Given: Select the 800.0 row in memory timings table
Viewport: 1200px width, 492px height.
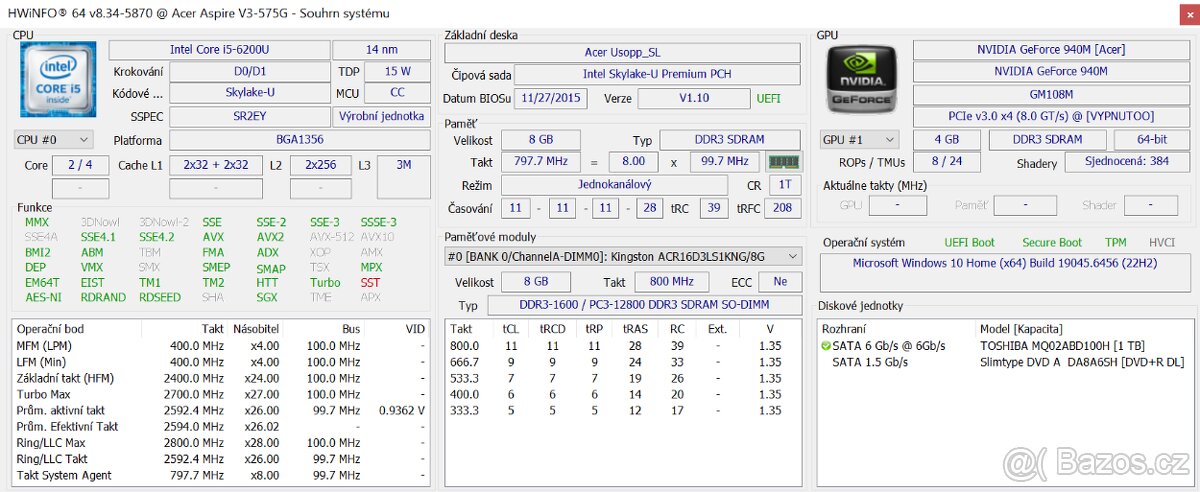Looking at the screenshot, I should (620, 346).
